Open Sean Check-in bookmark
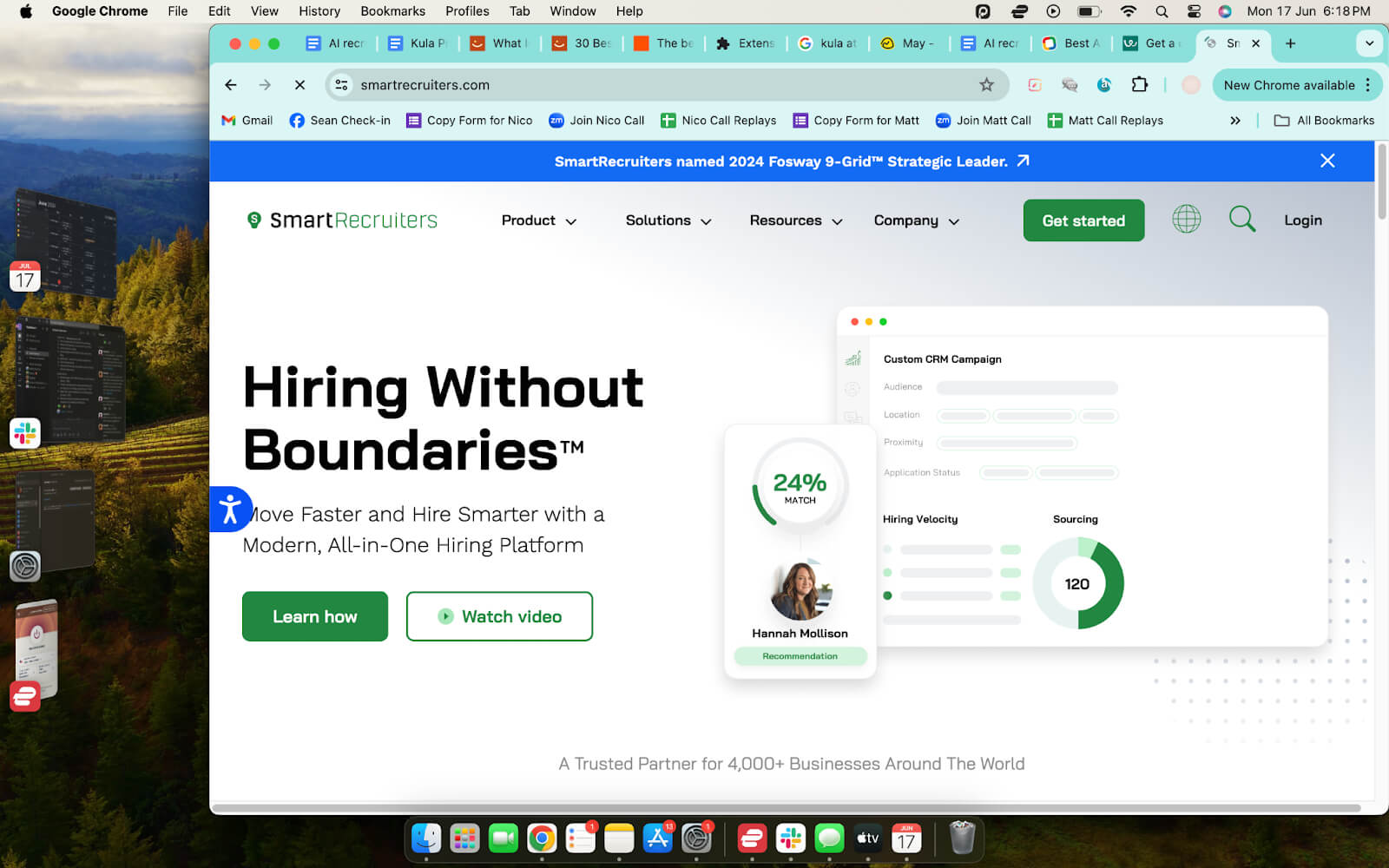This screenshot has height=868, width=1389. [x=339, y=121]
